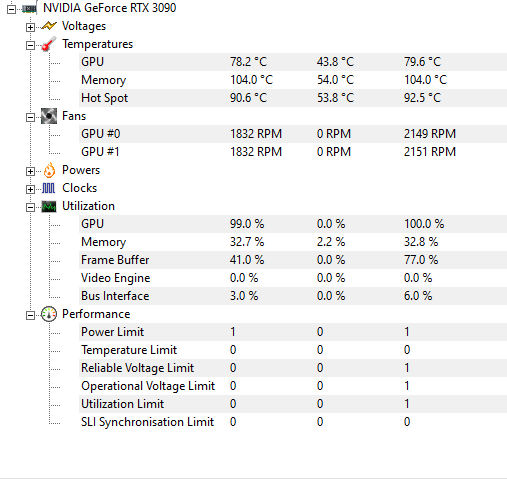This screenshot has width=507, height=480.
Task: Click the Performance gauge icon
Action: [x=49, y=314]
